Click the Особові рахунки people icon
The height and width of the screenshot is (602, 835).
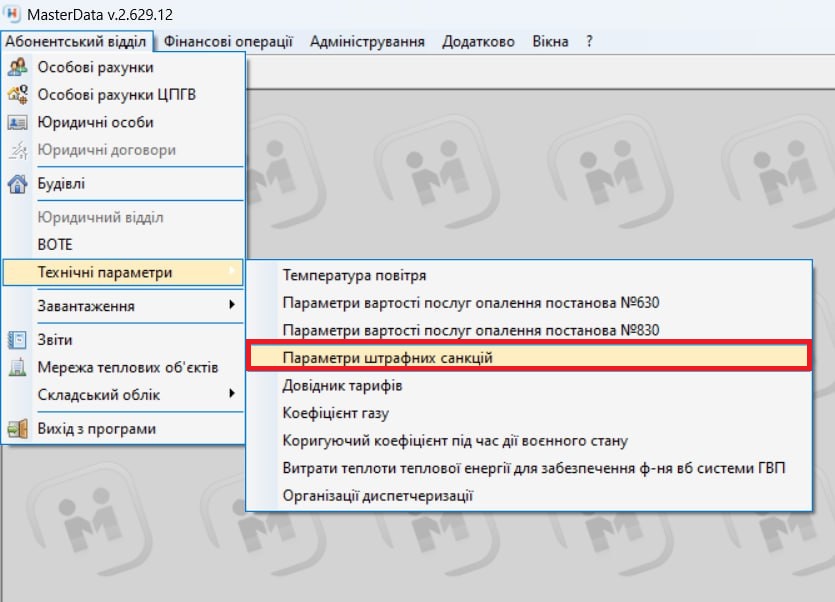pos(18,68)
